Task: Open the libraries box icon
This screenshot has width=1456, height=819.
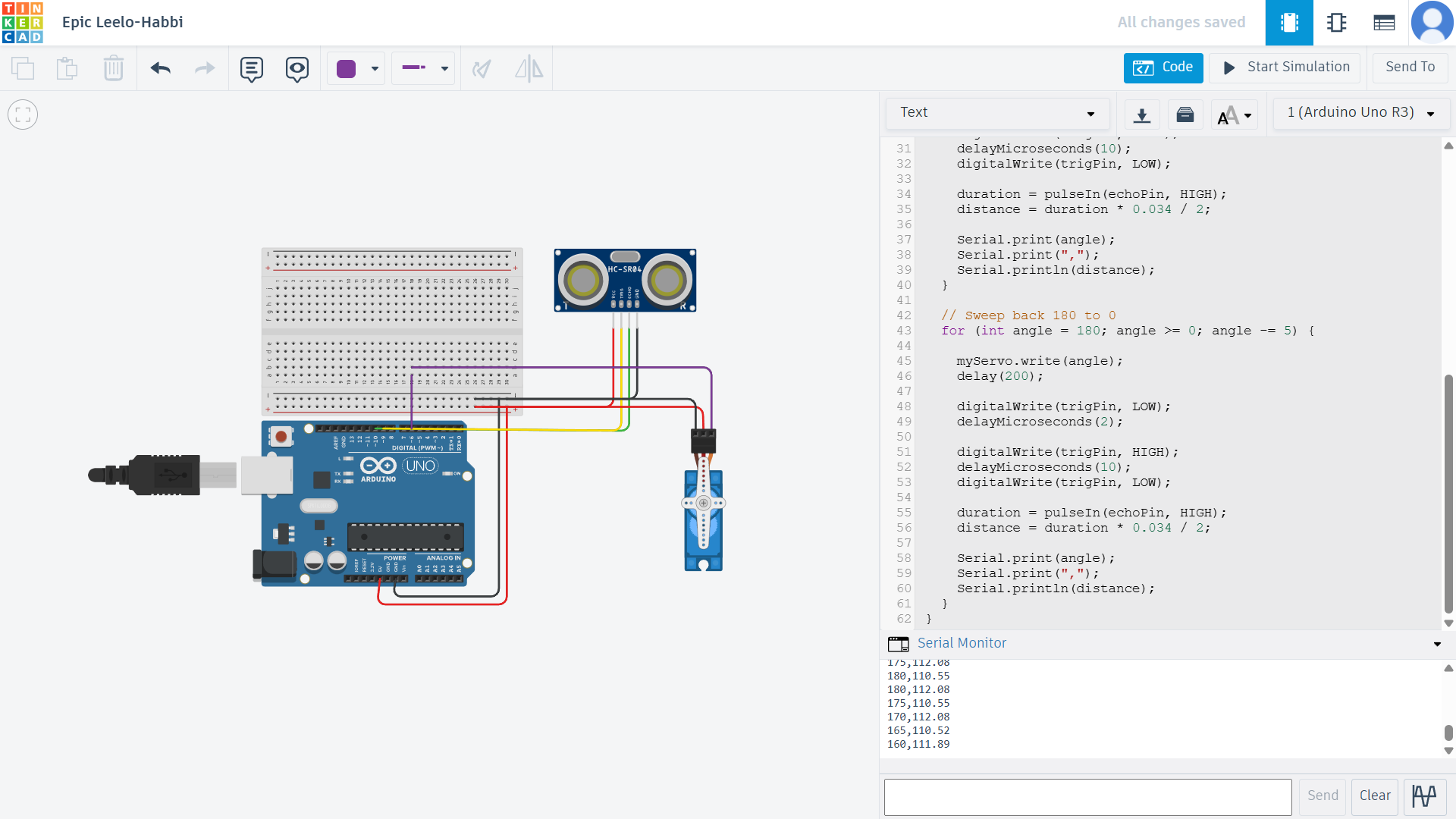Action: [x=1185, y=115]
